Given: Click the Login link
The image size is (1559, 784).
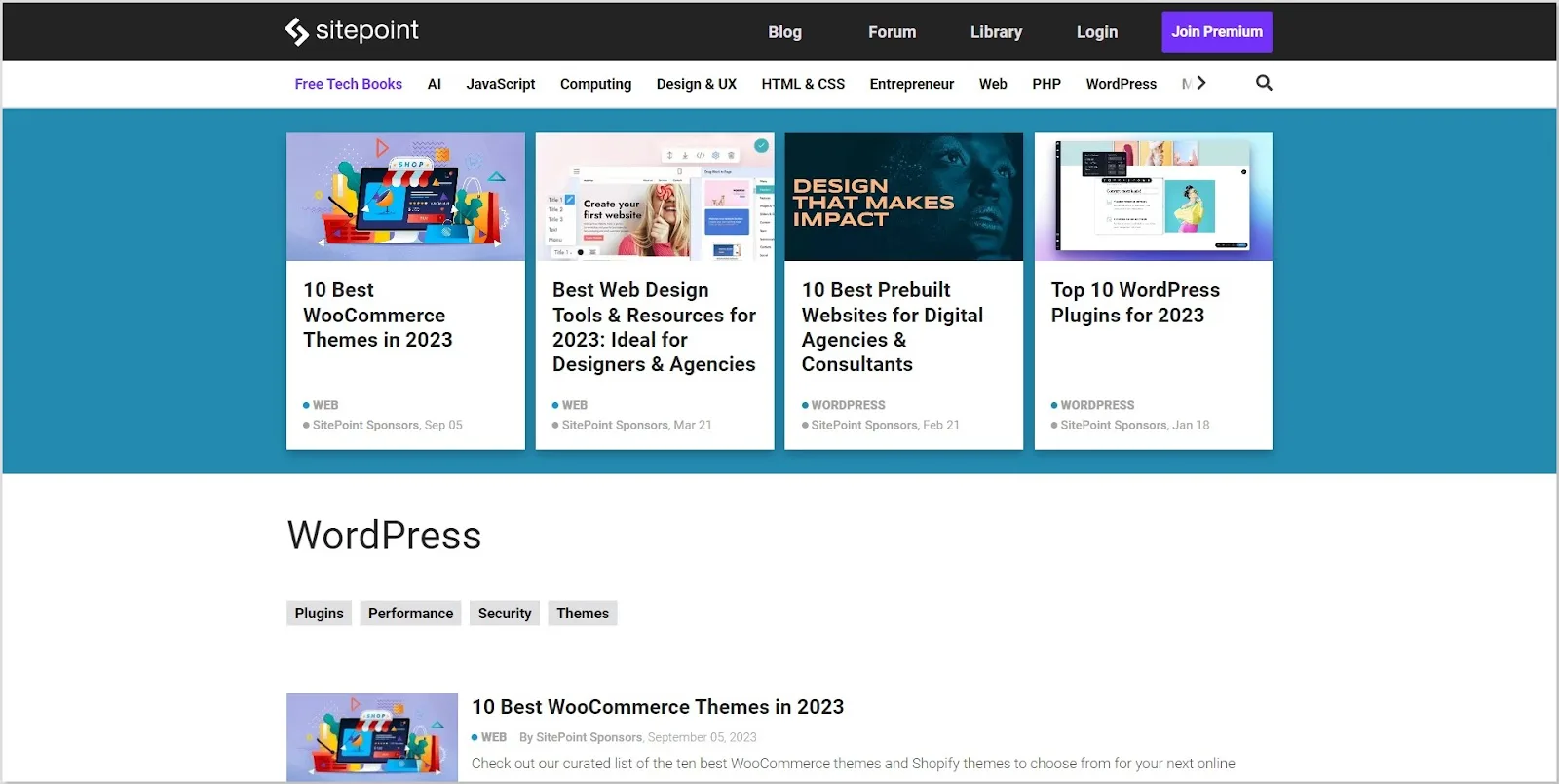Looking at the screenshot, I should click(x=1096, y=32).
